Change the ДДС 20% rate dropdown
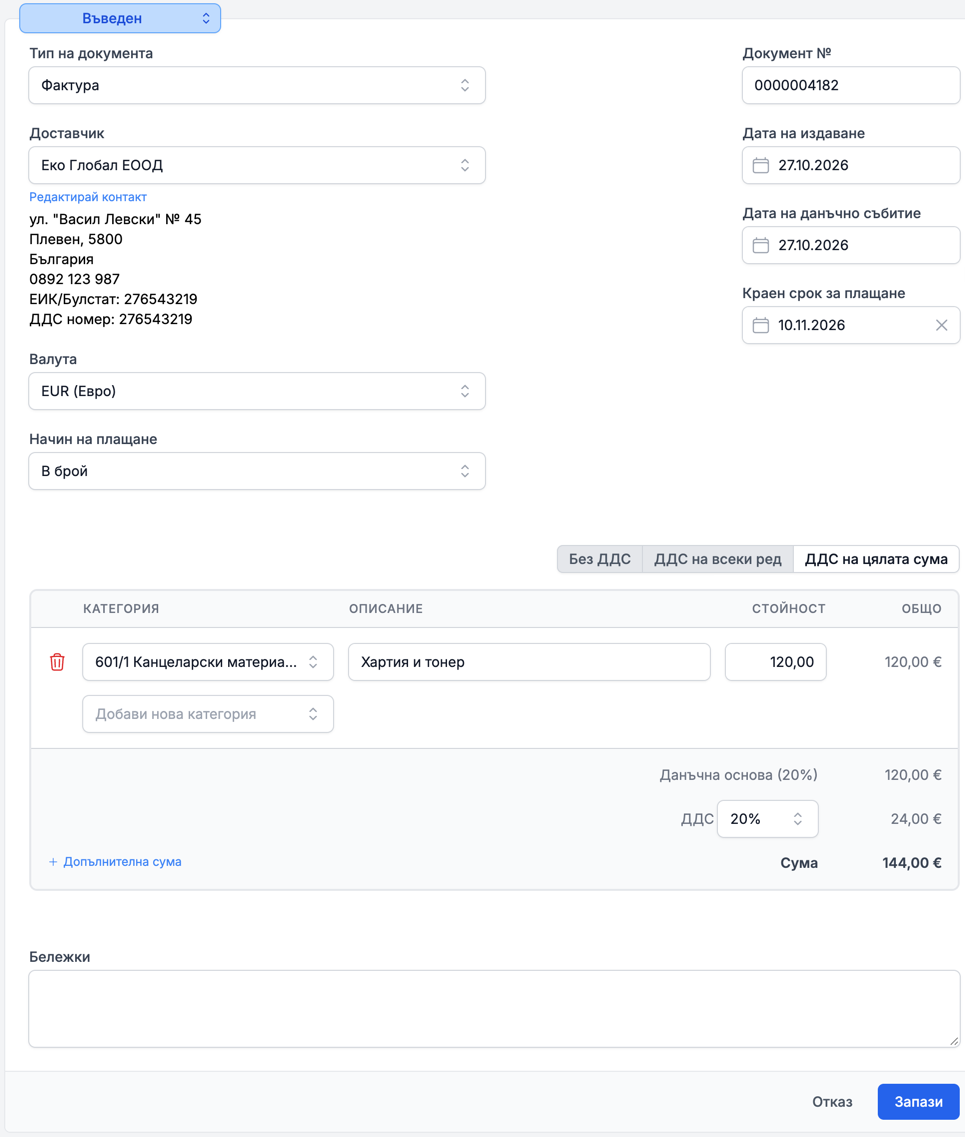The image size is (965, 1137). [768, 819]
